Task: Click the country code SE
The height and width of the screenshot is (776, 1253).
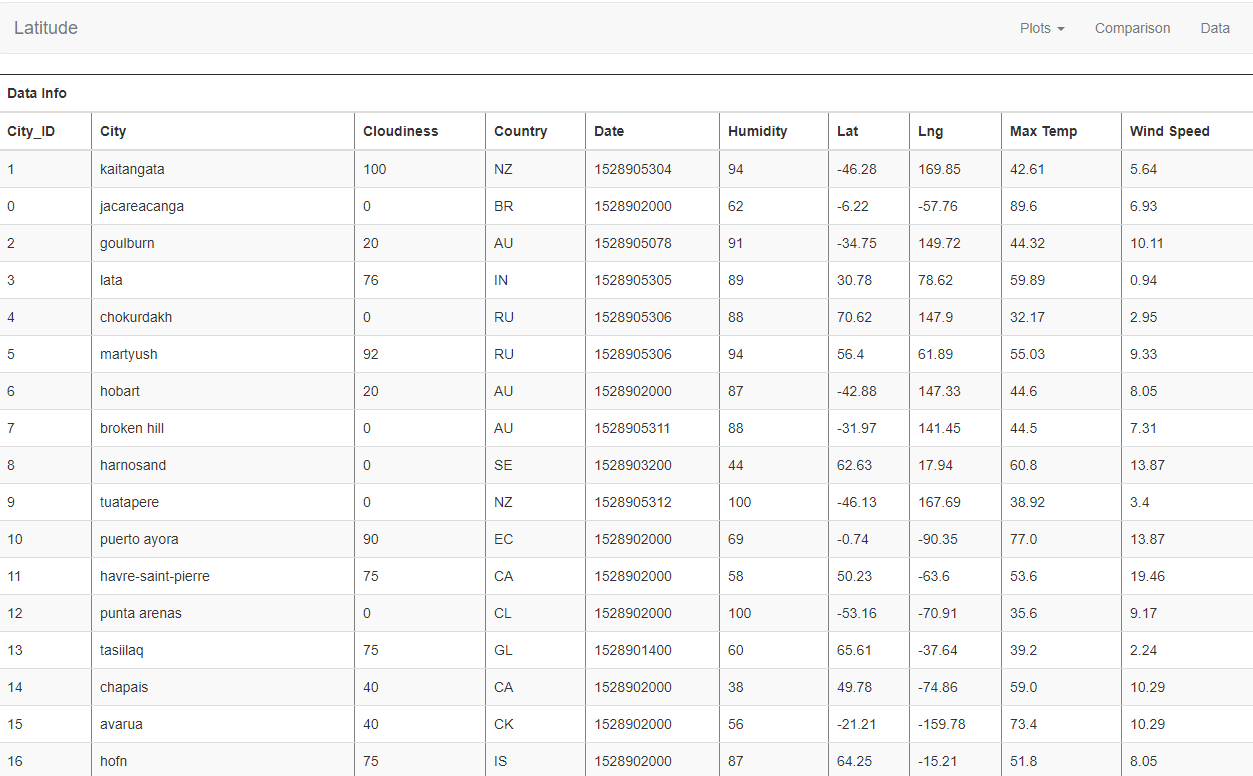Action: tap(503, 465)
